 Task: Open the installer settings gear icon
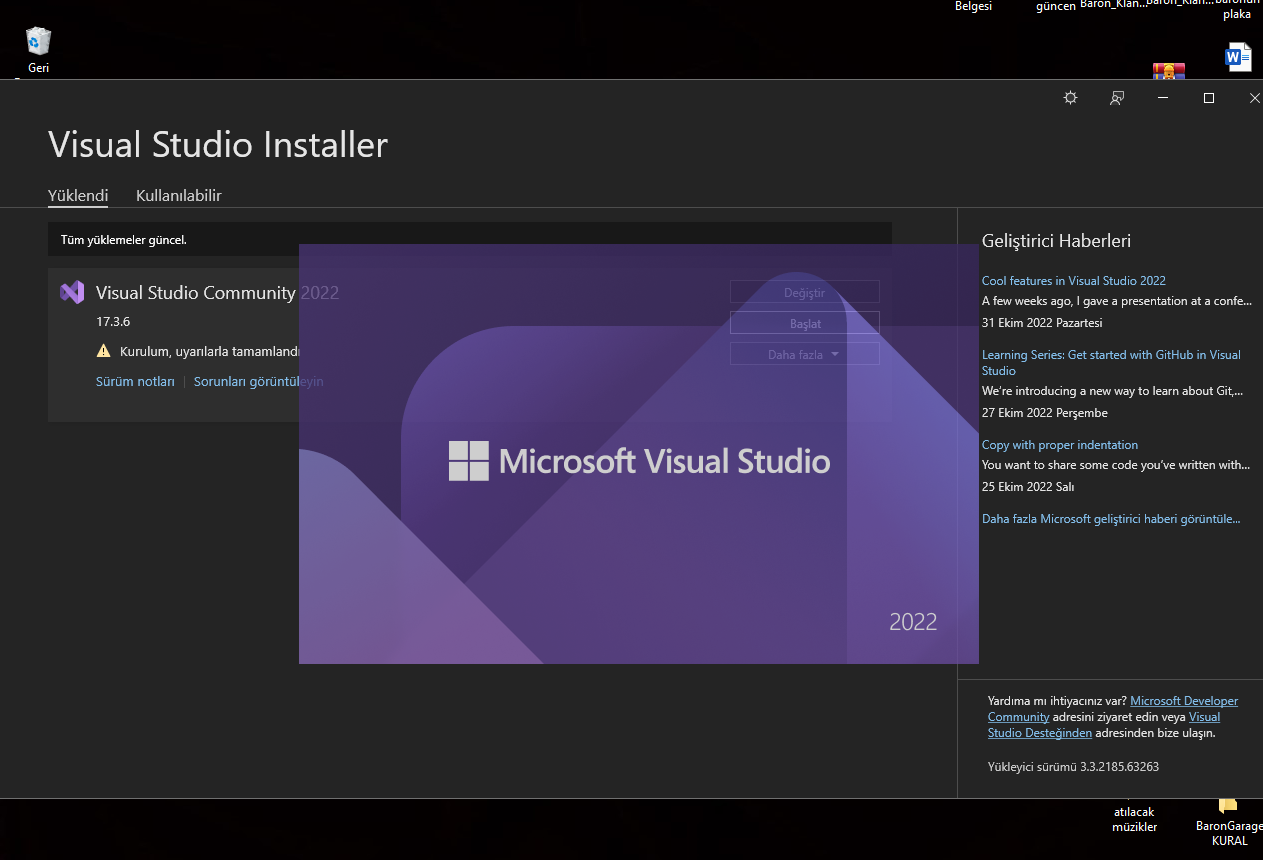point(1070,98)
